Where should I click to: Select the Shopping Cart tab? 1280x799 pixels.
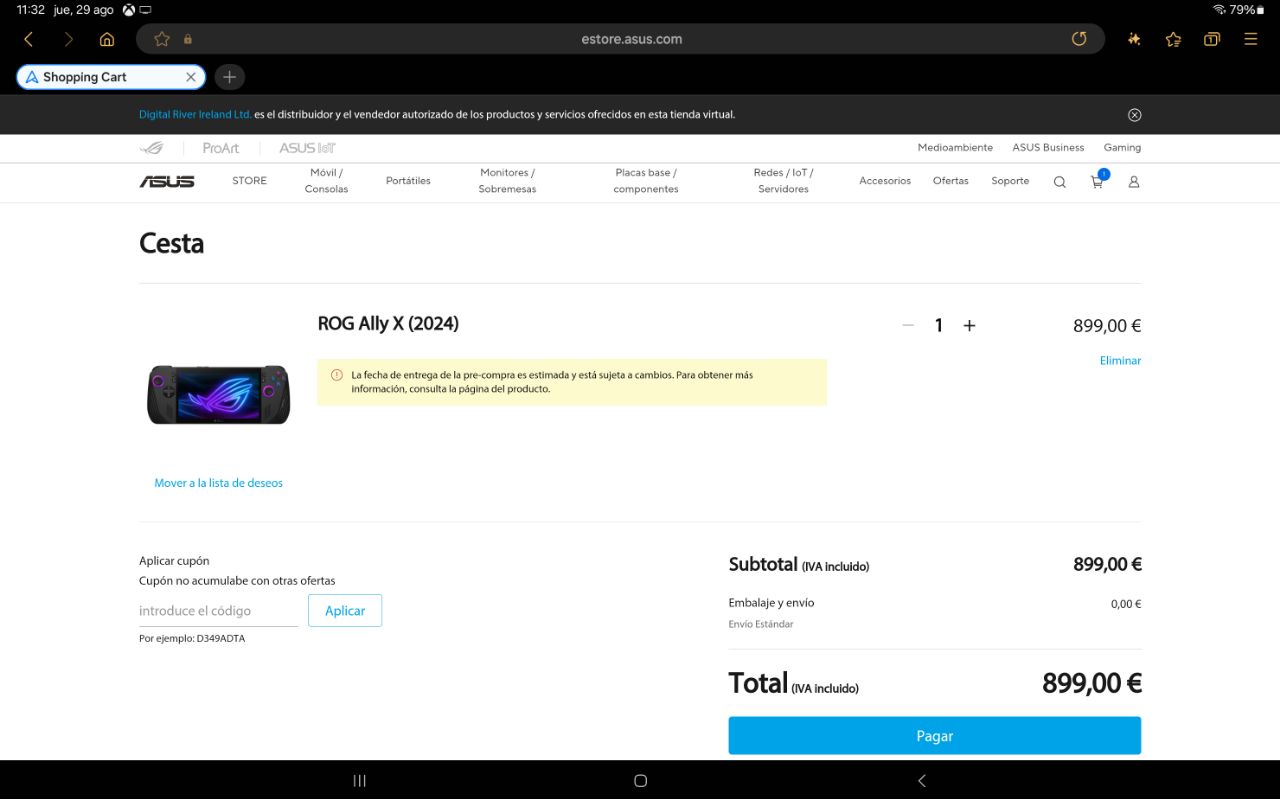pos(111,77)
